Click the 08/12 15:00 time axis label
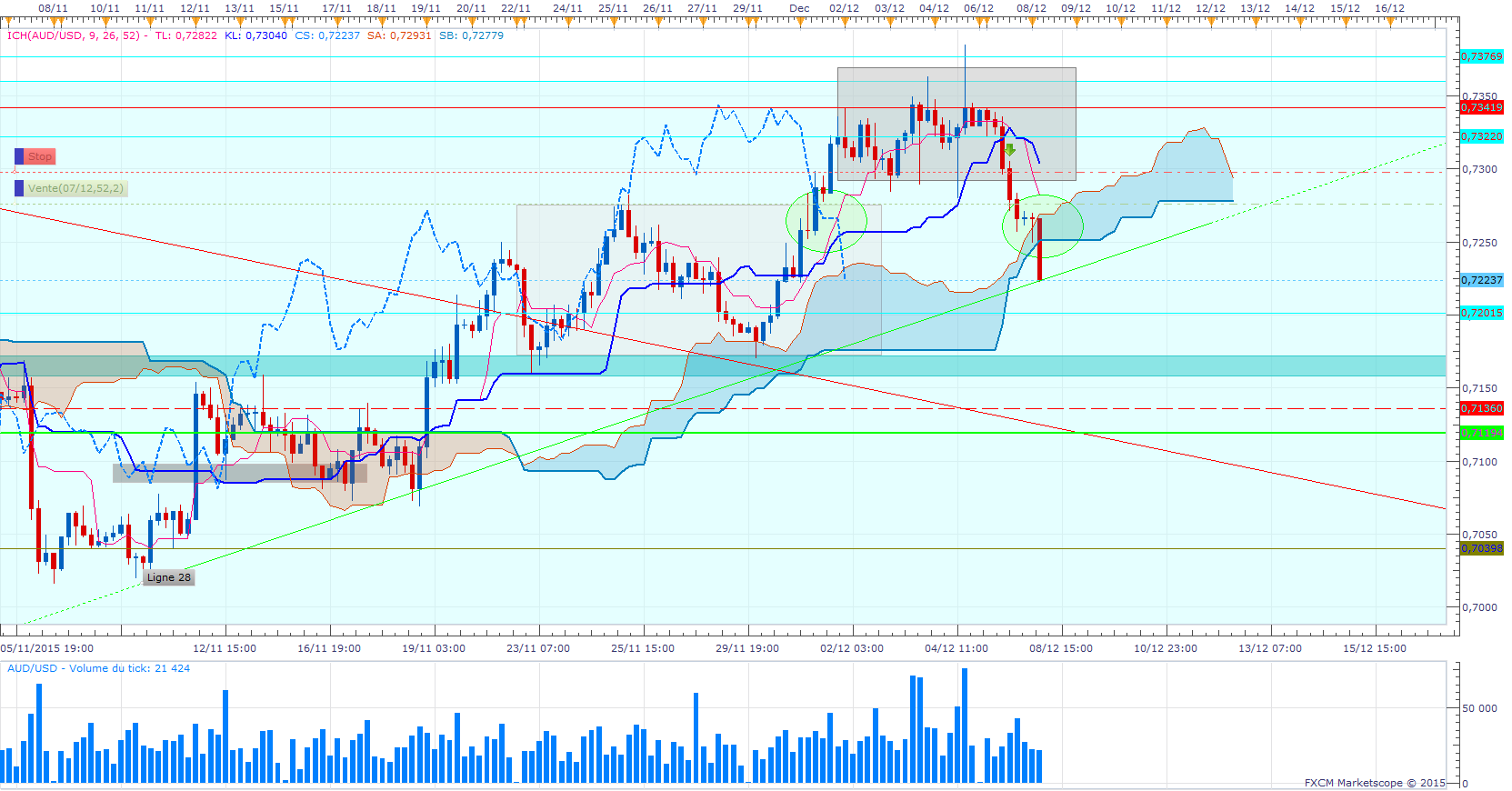1512x791 pixels. pos(1061,648)
